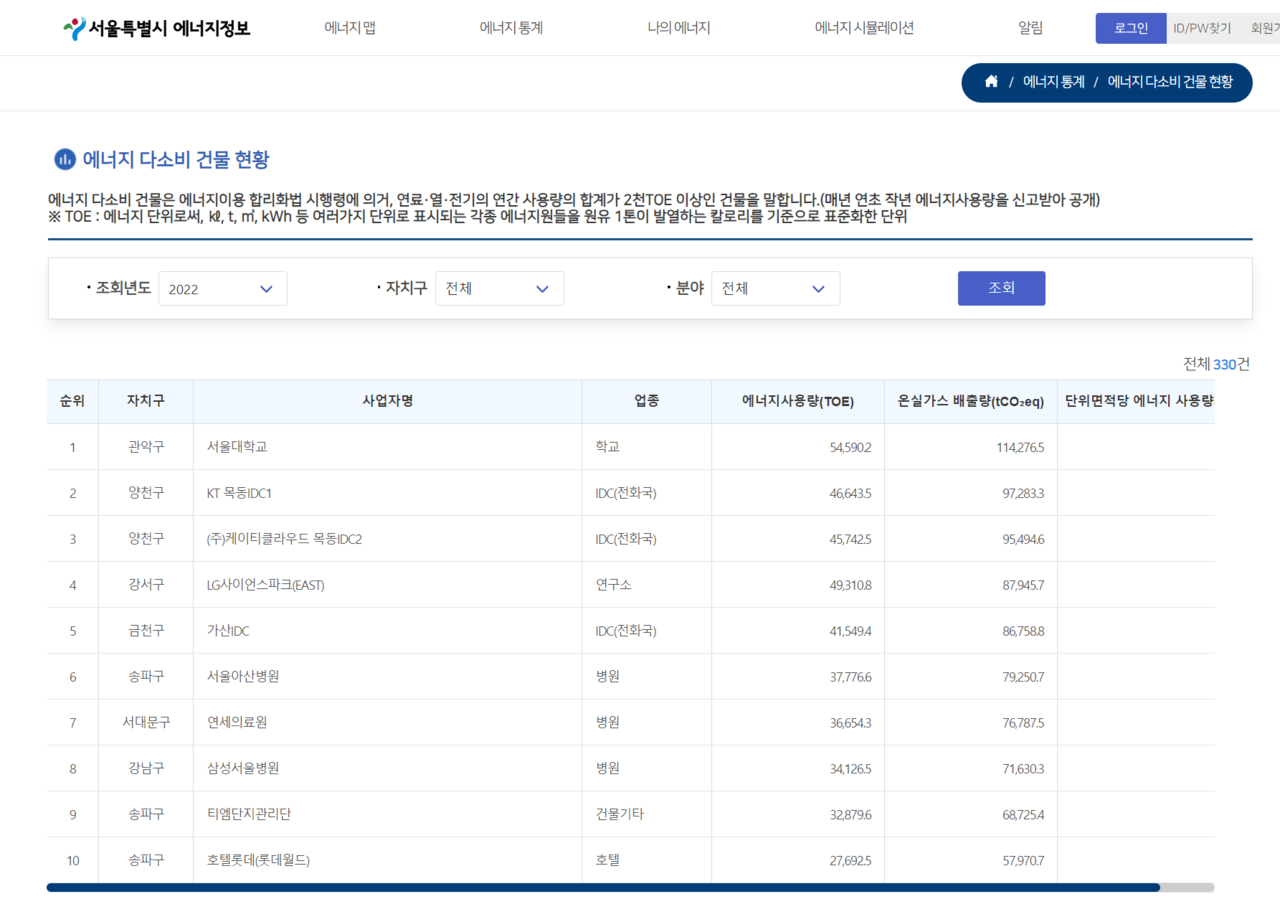Screen dimensions: 1280x899
Task: Click the 온실가스 배출량 column header
Action: click(x=970, y=401)
